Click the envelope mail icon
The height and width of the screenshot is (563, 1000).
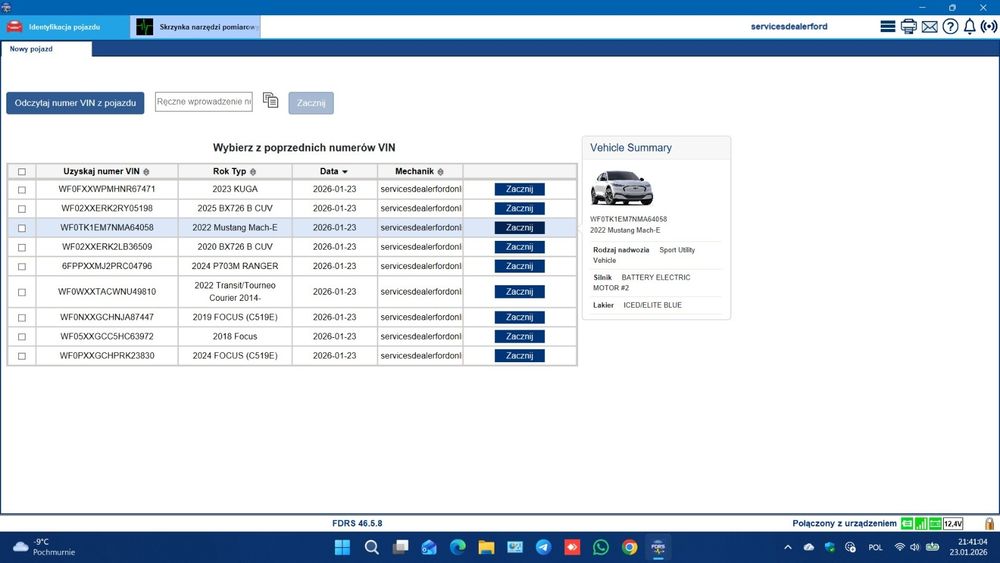coord(929,27)
